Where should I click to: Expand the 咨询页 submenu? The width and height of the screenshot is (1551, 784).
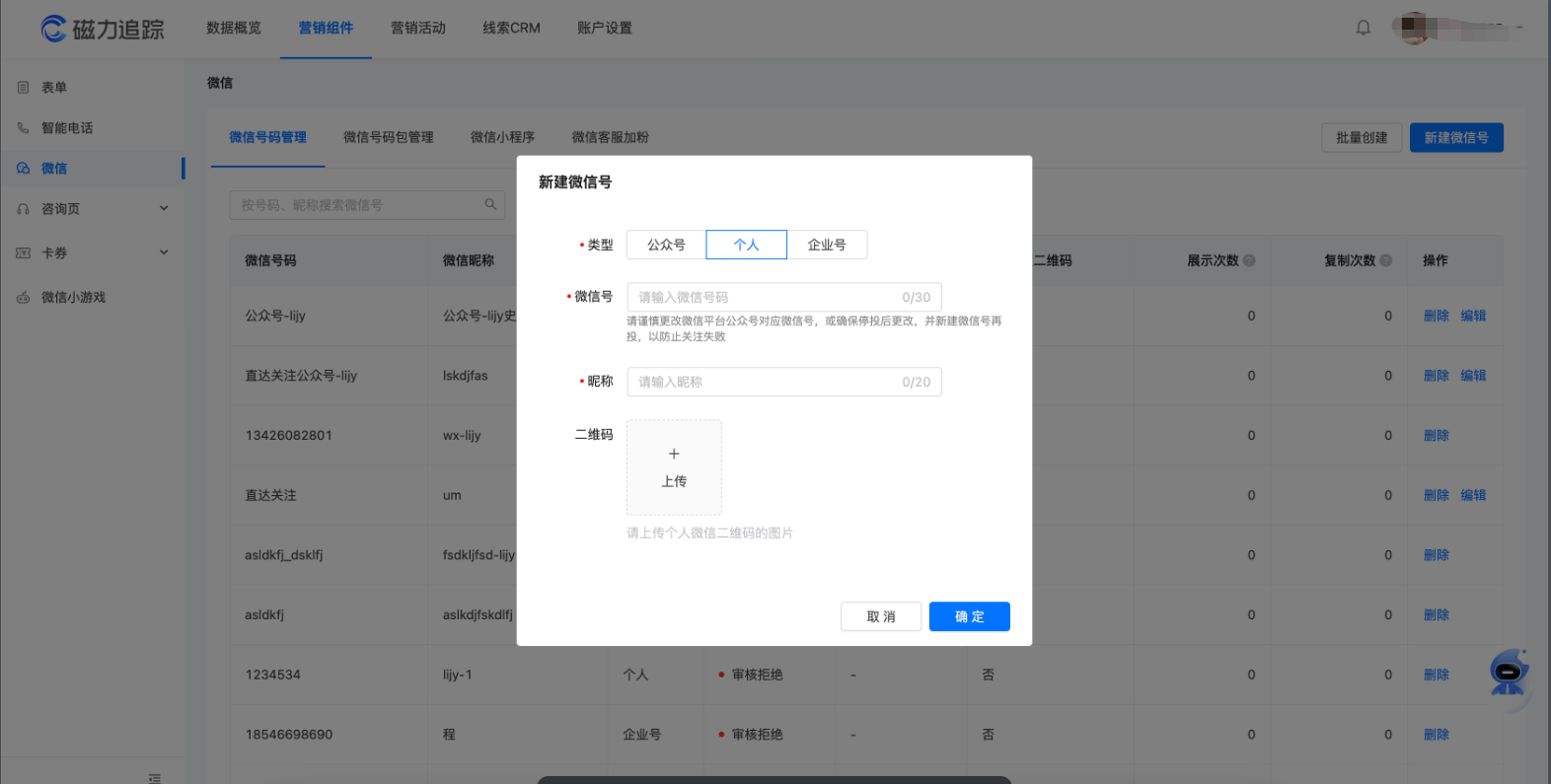[x=164, y=208]
